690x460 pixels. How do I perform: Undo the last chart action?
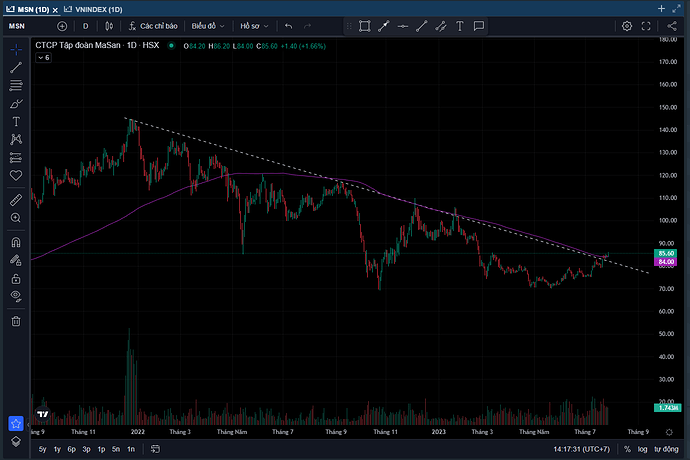click(x=289, y=26)
